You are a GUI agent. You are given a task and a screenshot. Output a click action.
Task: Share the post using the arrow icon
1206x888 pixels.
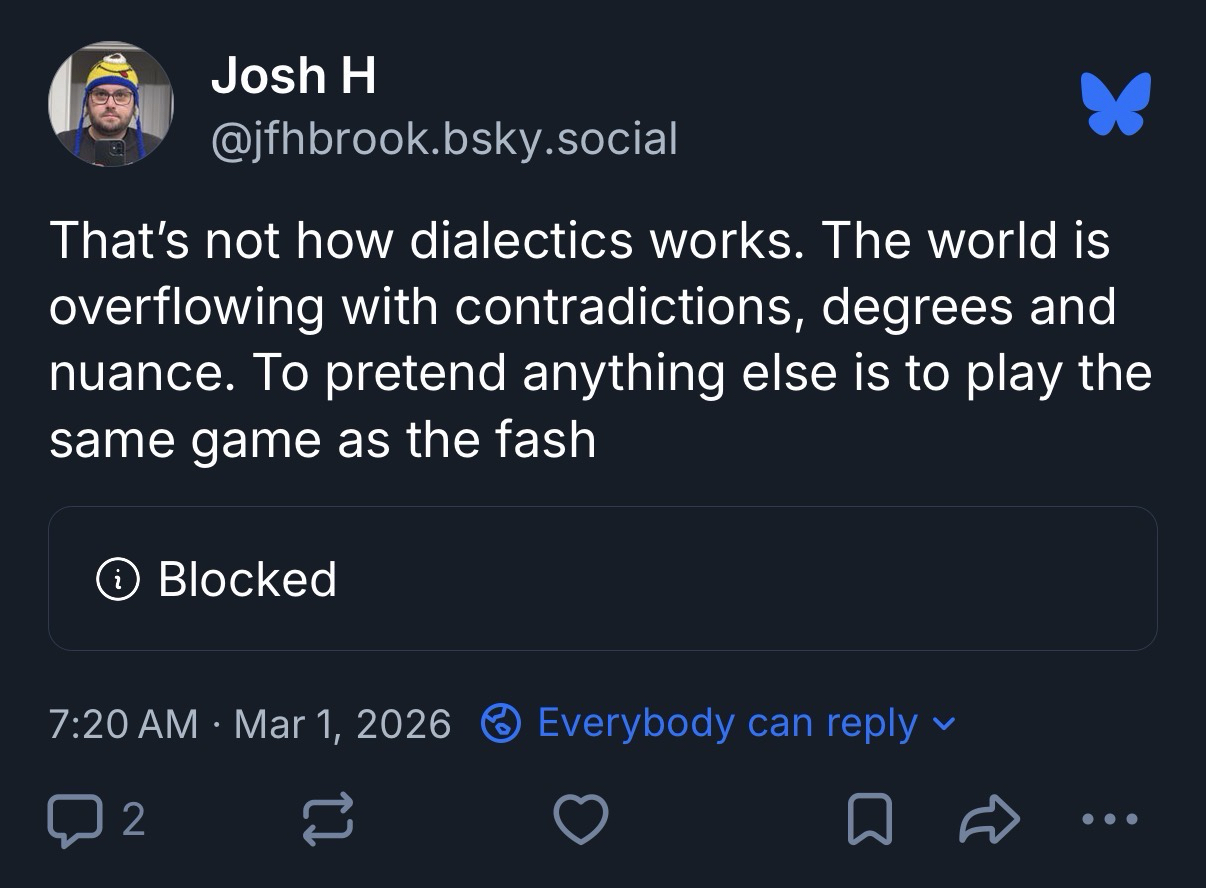(989, 820)
